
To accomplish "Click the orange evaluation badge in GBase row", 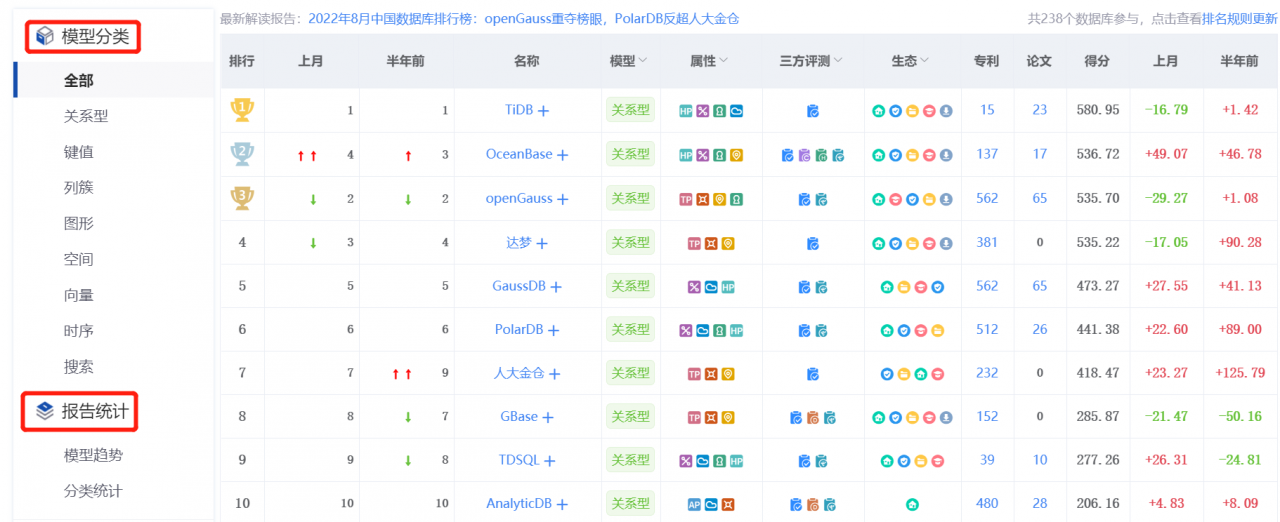I will click(x=812, y=418).
